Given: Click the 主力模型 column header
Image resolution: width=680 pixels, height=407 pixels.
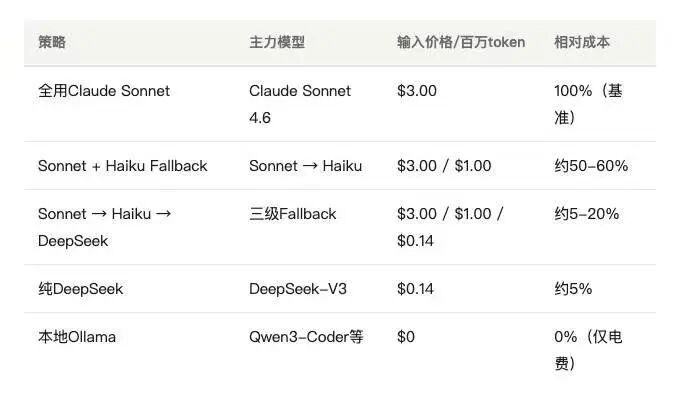Looking at the screenshot, I should (x=276, y=43).
